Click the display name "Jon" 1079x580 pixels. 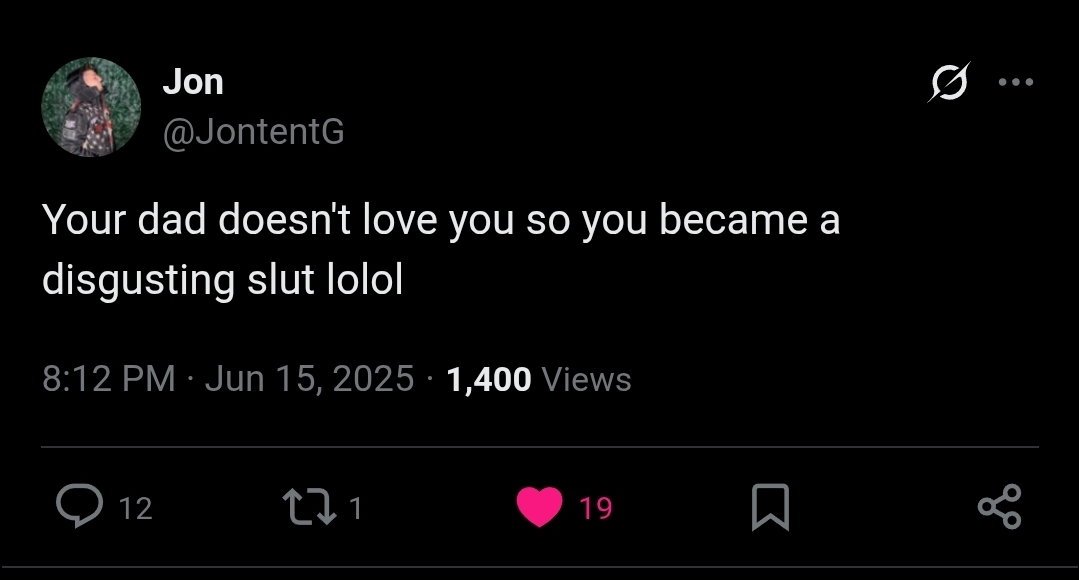tap(193, 82)
